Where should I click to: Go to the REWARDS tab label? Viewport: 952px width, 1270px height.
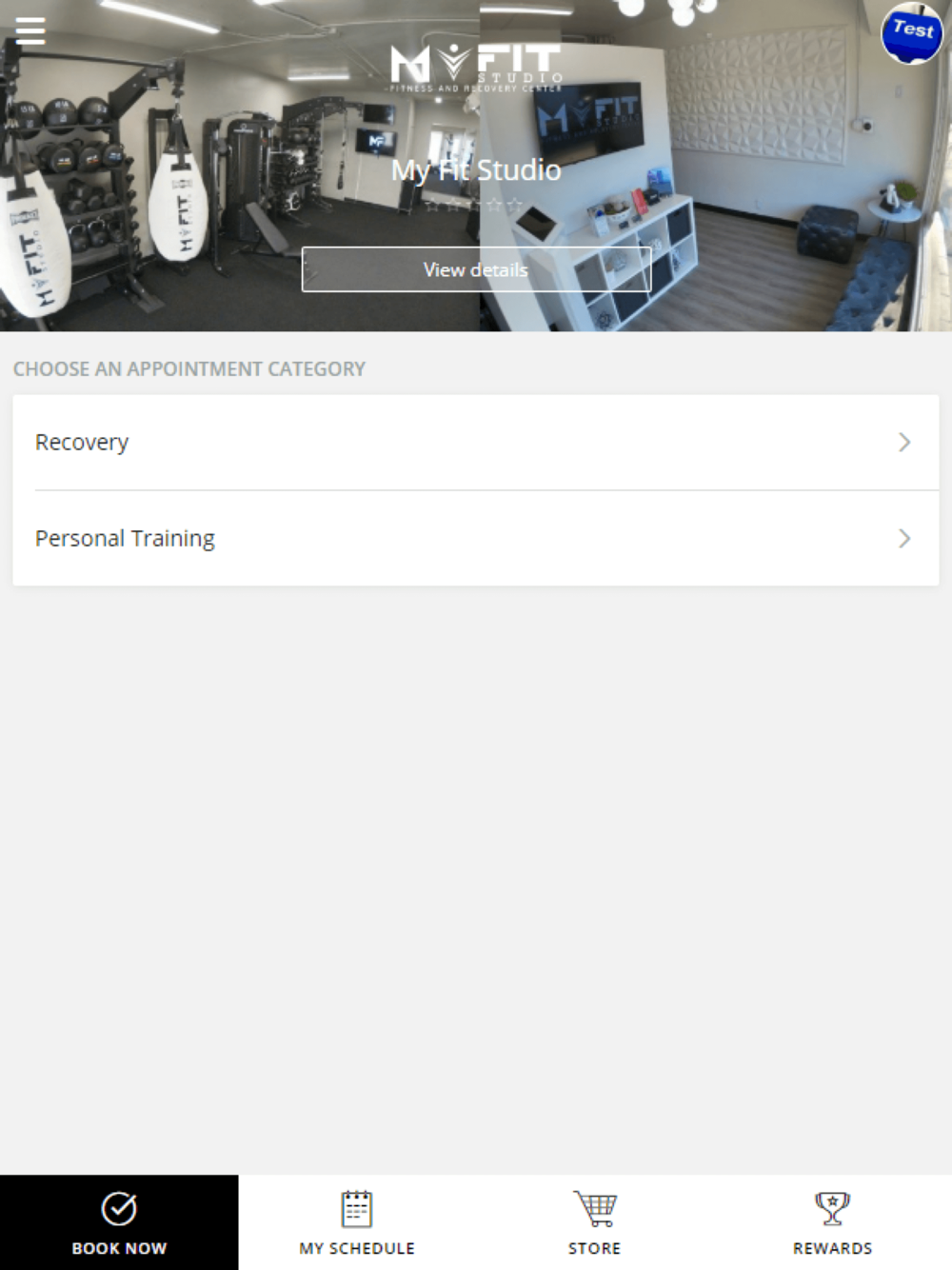(x=833, y=1248)
